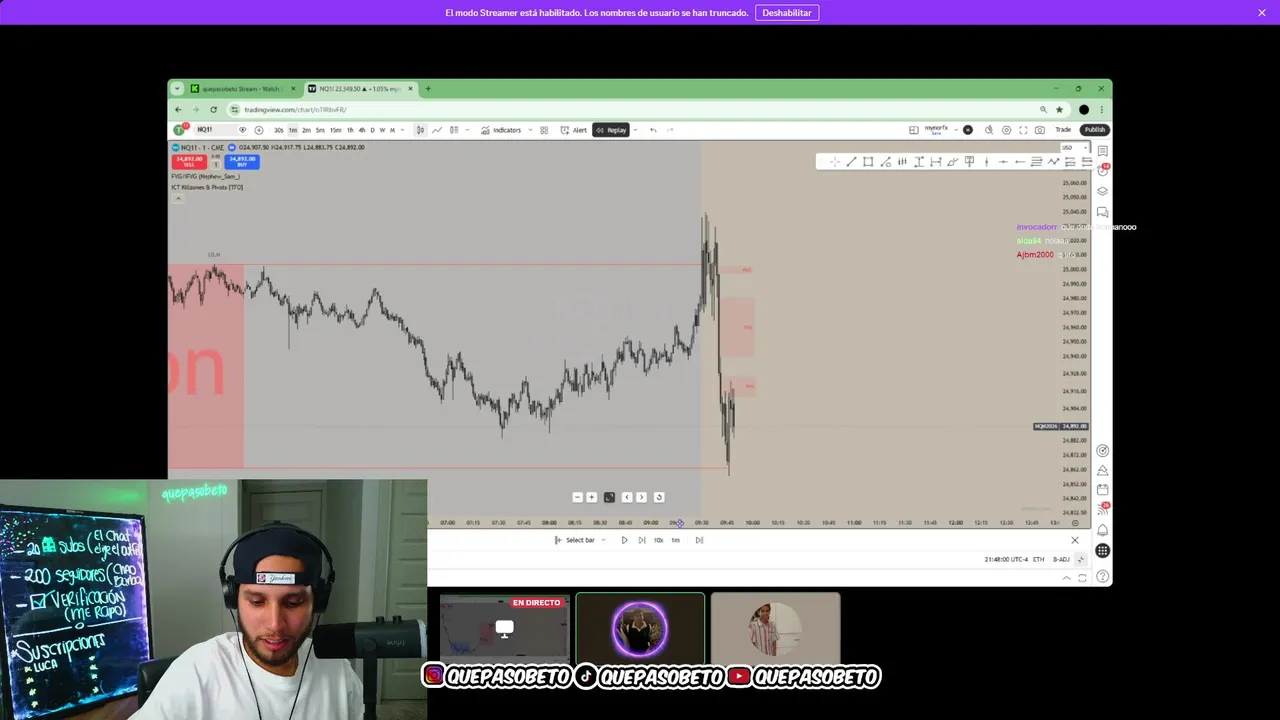The image size is (1280, 720).
Task: Open the Indicators menu
Action: point(501,130)
